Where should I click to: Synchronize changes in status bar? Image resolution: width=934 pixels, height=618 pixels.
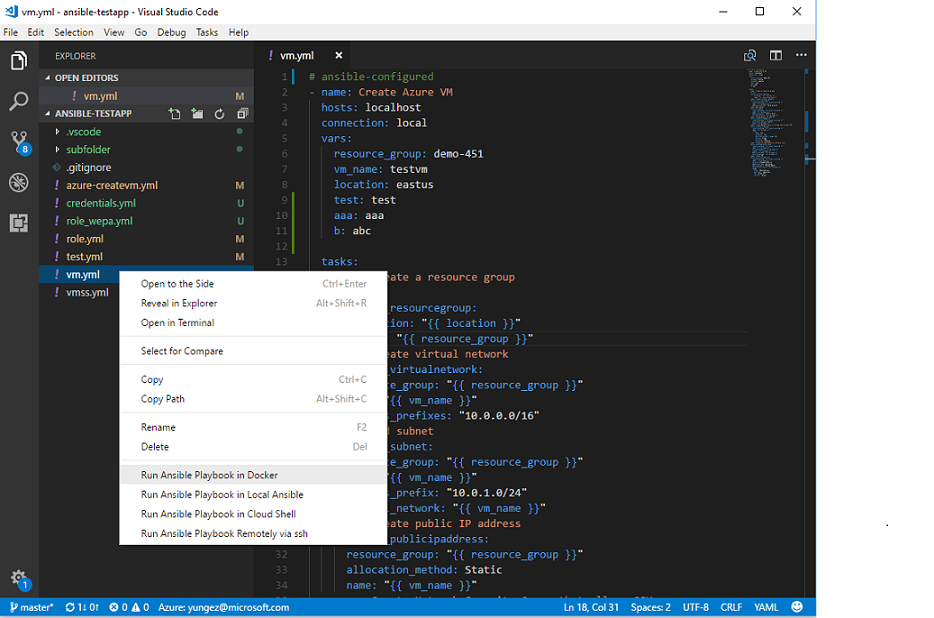(82, 607)
